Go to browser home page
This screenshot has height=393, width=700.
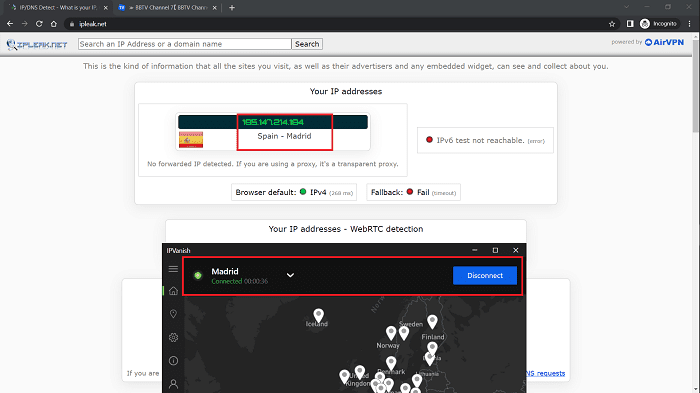click(54, 24)
